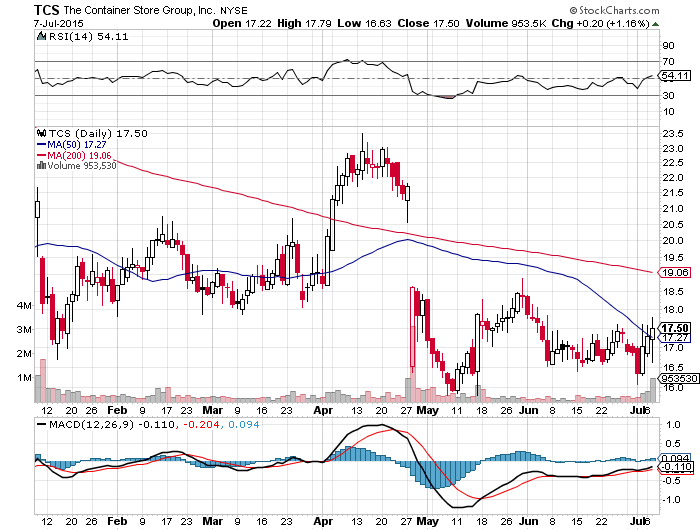Click the 30 oversold level on RSI axis

pos(668,96)
